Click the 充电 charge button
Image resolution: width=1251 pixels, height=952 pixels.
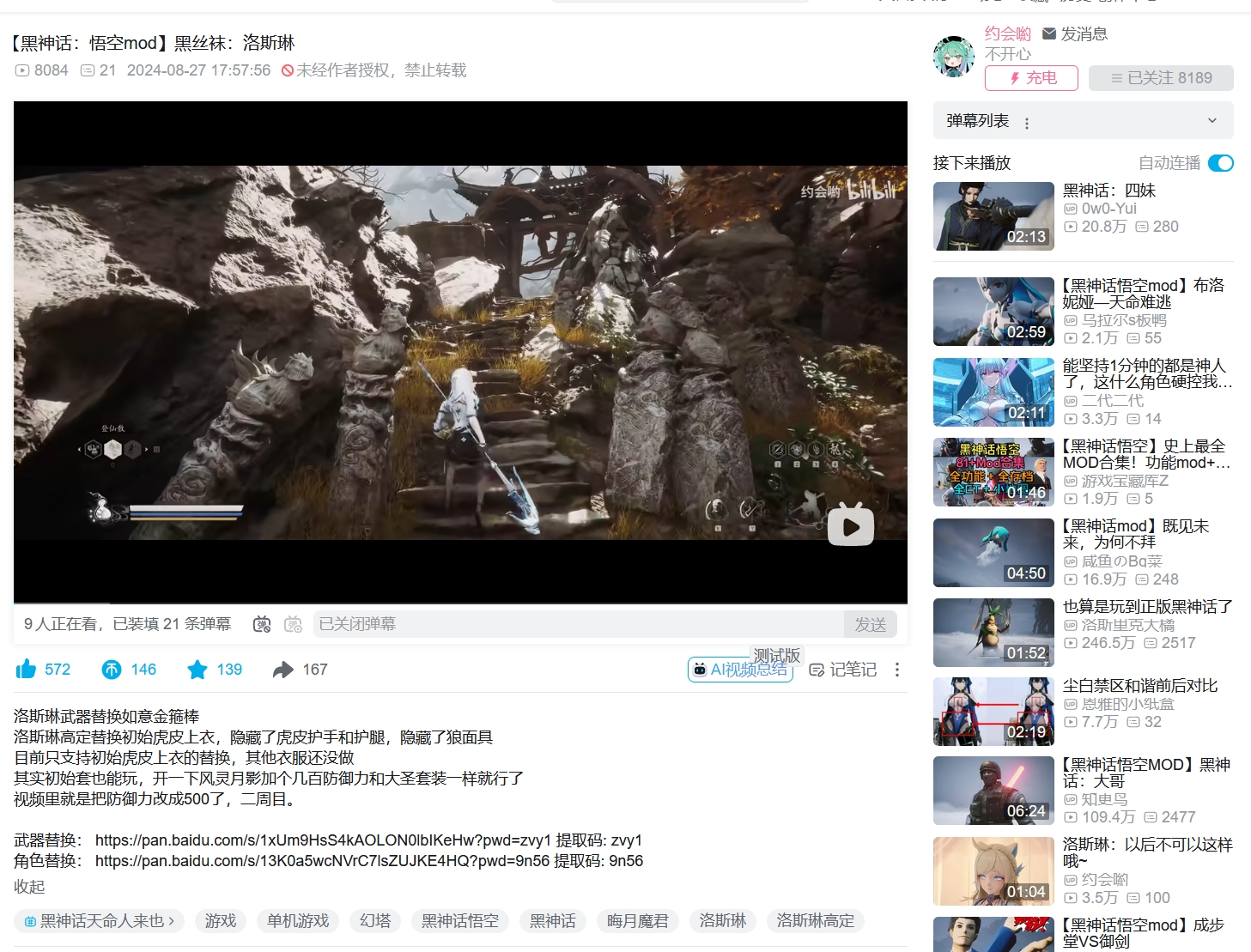click(x=1031, y=78)
